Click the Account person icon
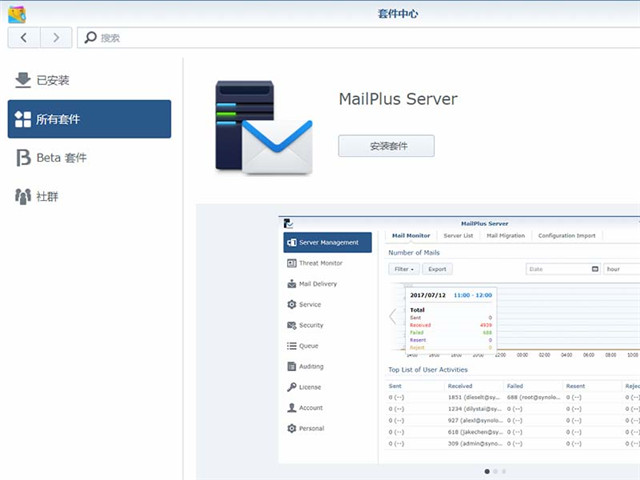Screen dimensions: 640x480 point(292,408)
